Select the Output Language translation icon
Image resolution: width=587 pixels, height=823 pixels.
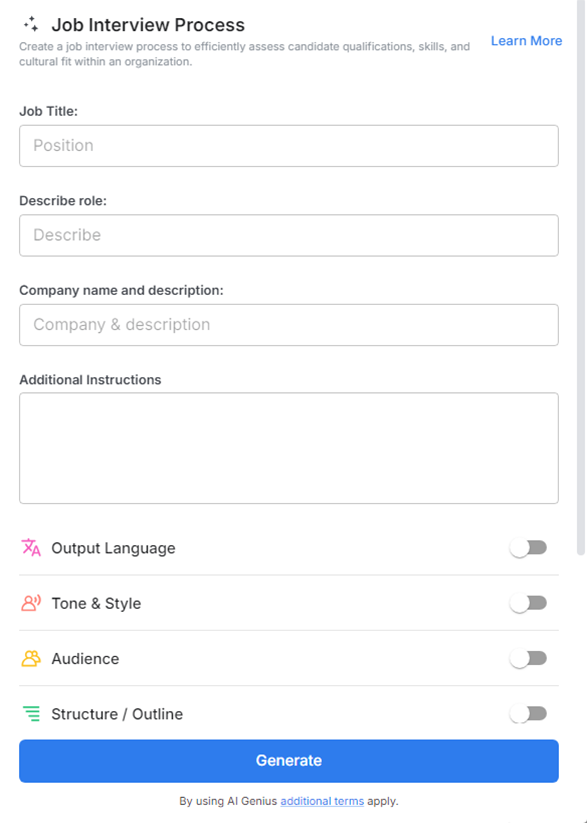(29, 547)
